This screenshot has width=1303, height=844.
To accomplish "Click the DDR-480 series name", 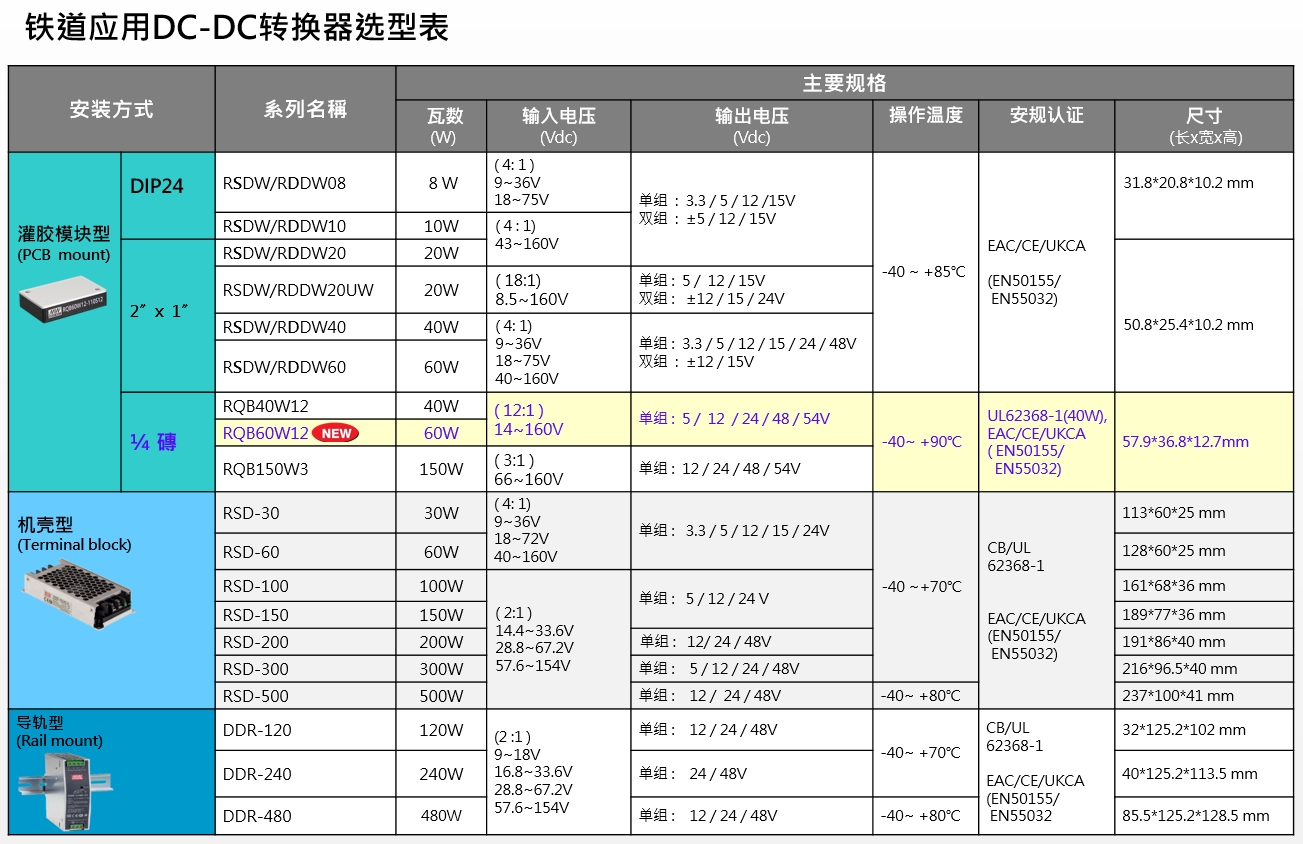I will [256, 814].
